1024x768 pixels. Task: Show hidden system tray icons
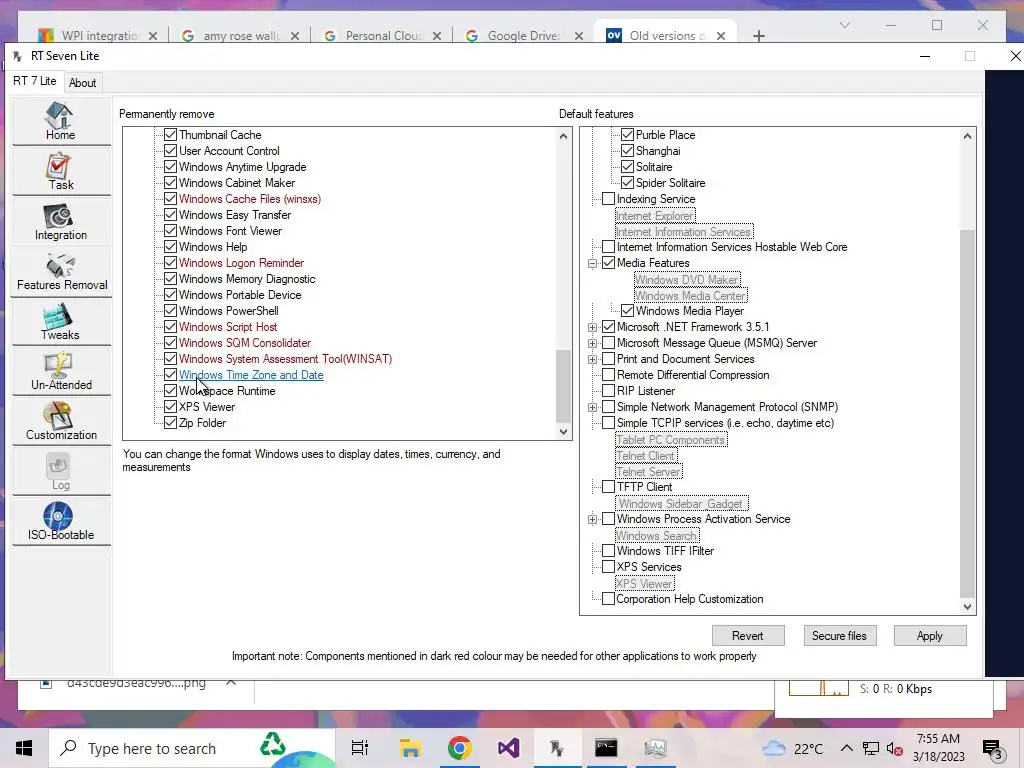tap(846, 748)
